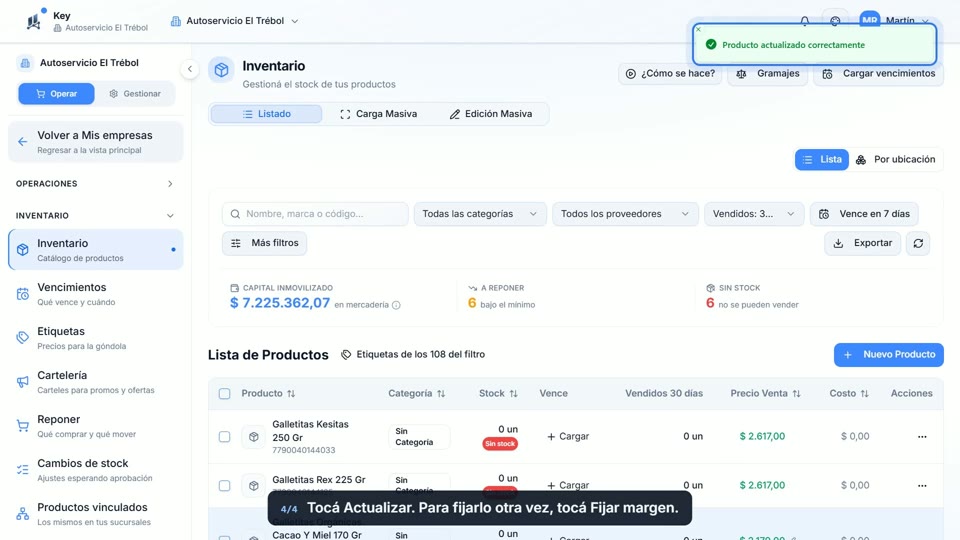Open the Listado tab
Image resolution: width=960 pixels, height=540 pixels.
pos(266,114)
